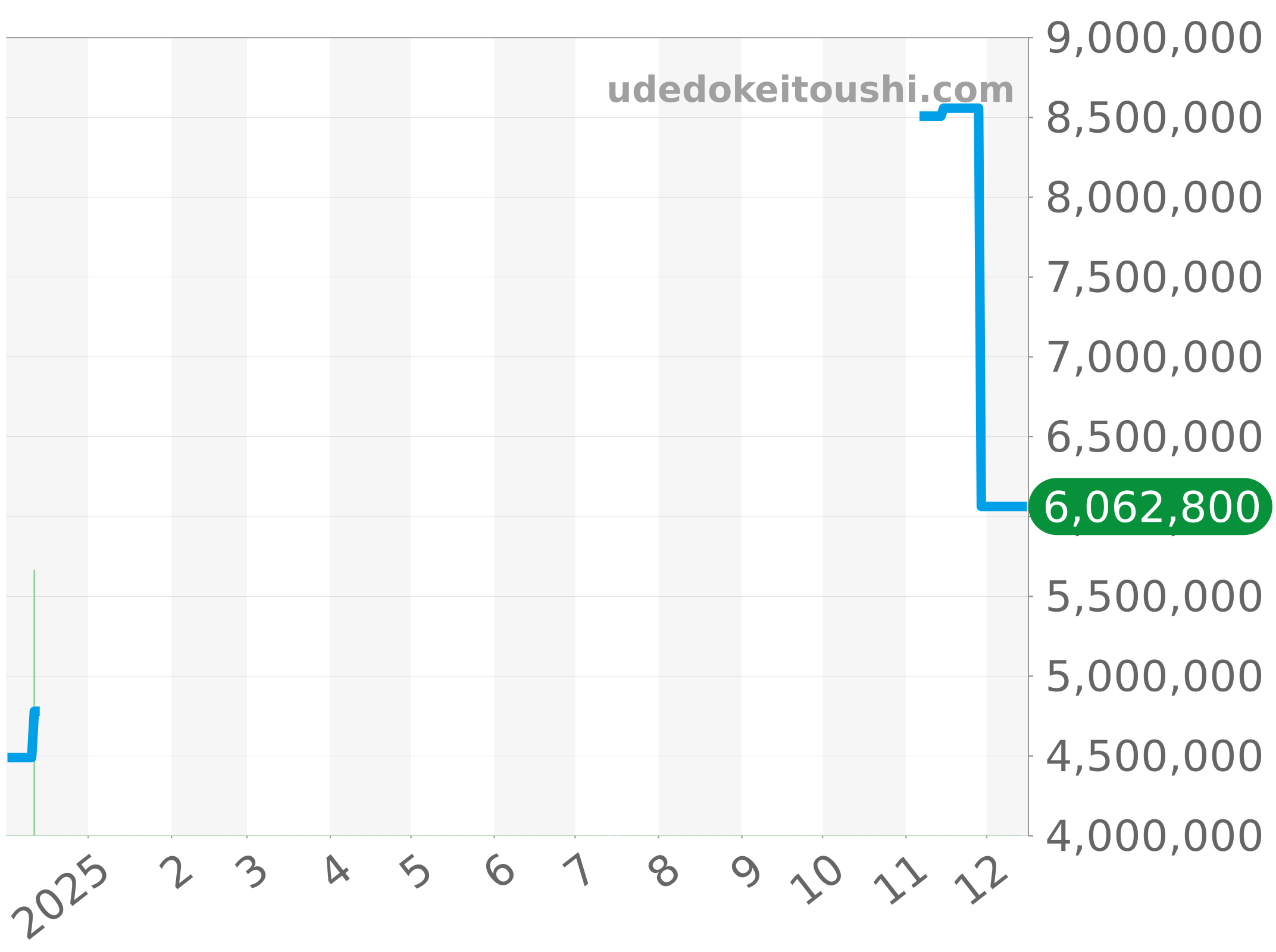
Task: Click the 8,500,000 y-axis label
Action: coord(1153,118)
